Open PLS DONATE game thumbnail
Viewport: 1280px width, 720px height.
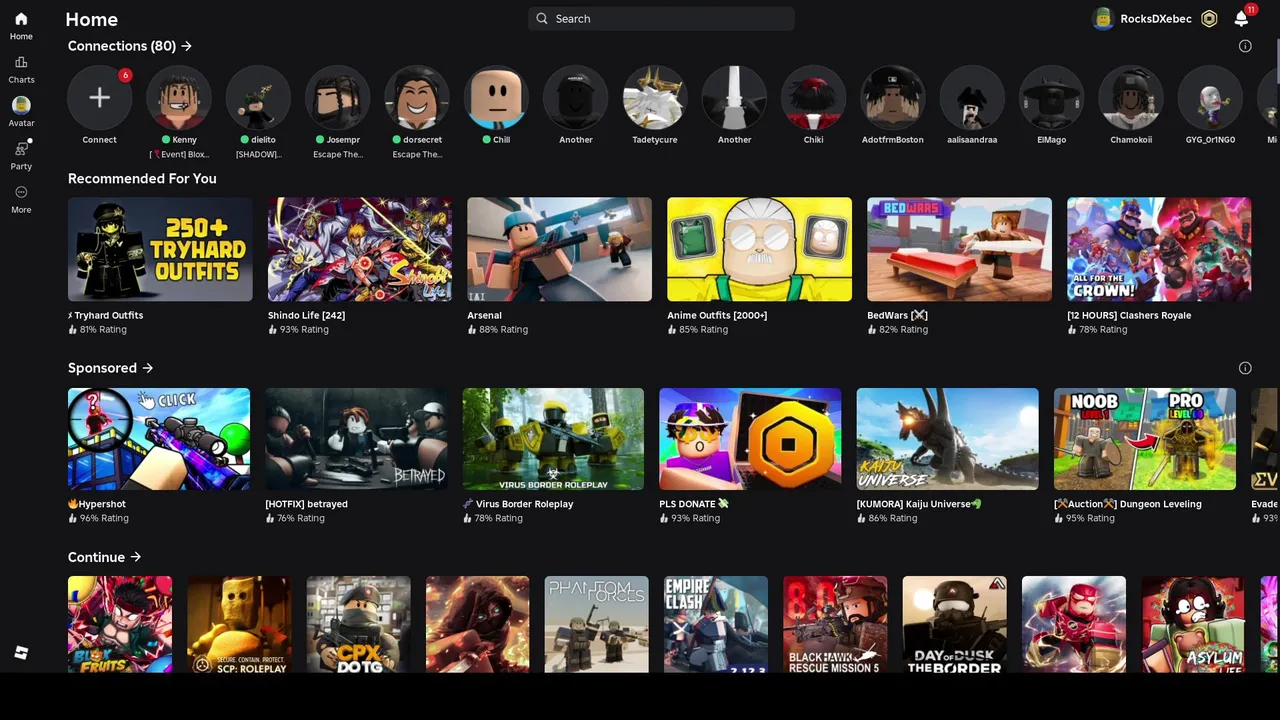(750, 439)
